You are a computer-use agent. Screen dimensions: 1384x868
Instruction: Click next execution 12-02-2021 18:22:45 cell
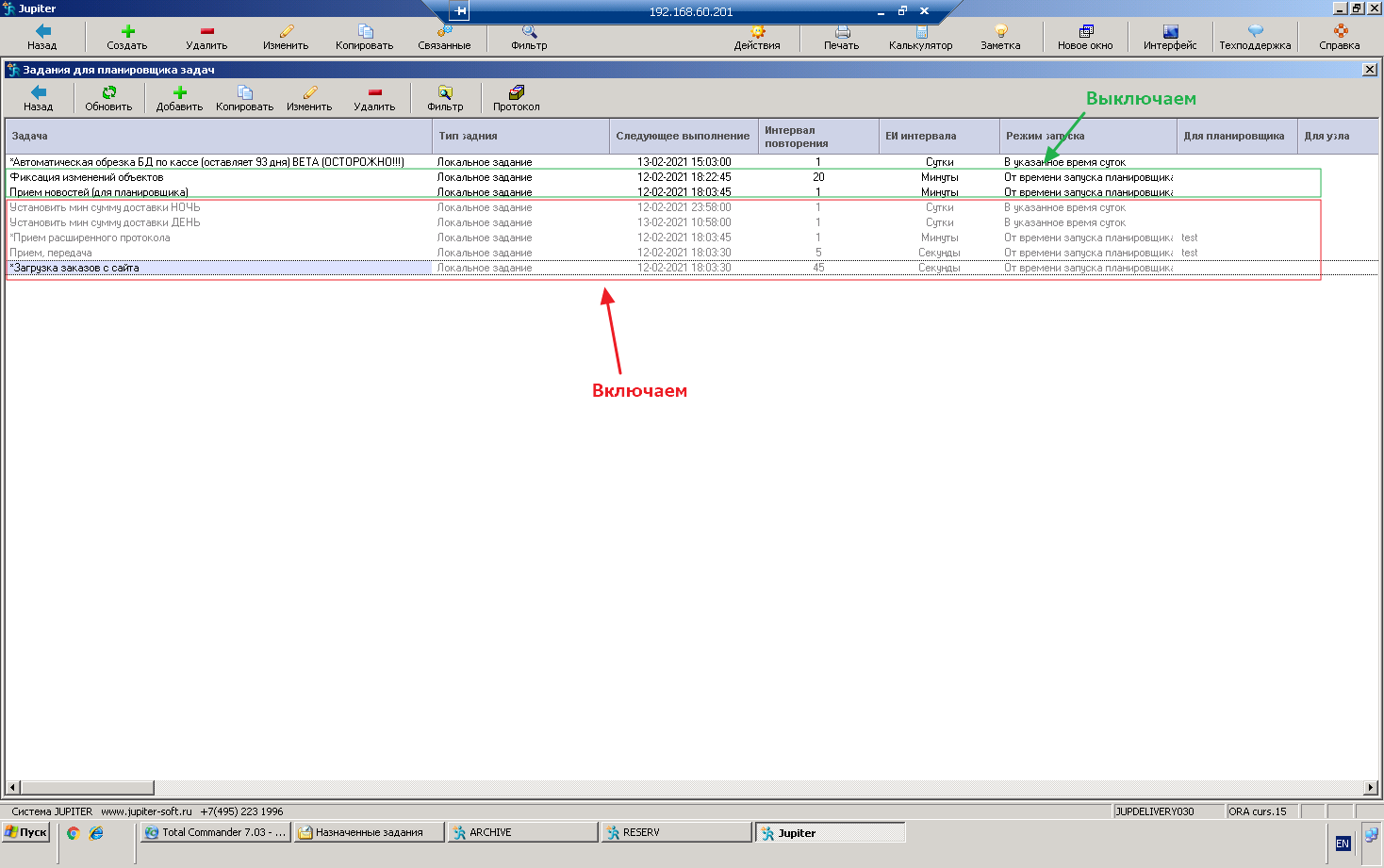pyautogui.click(x=684, y=177)
